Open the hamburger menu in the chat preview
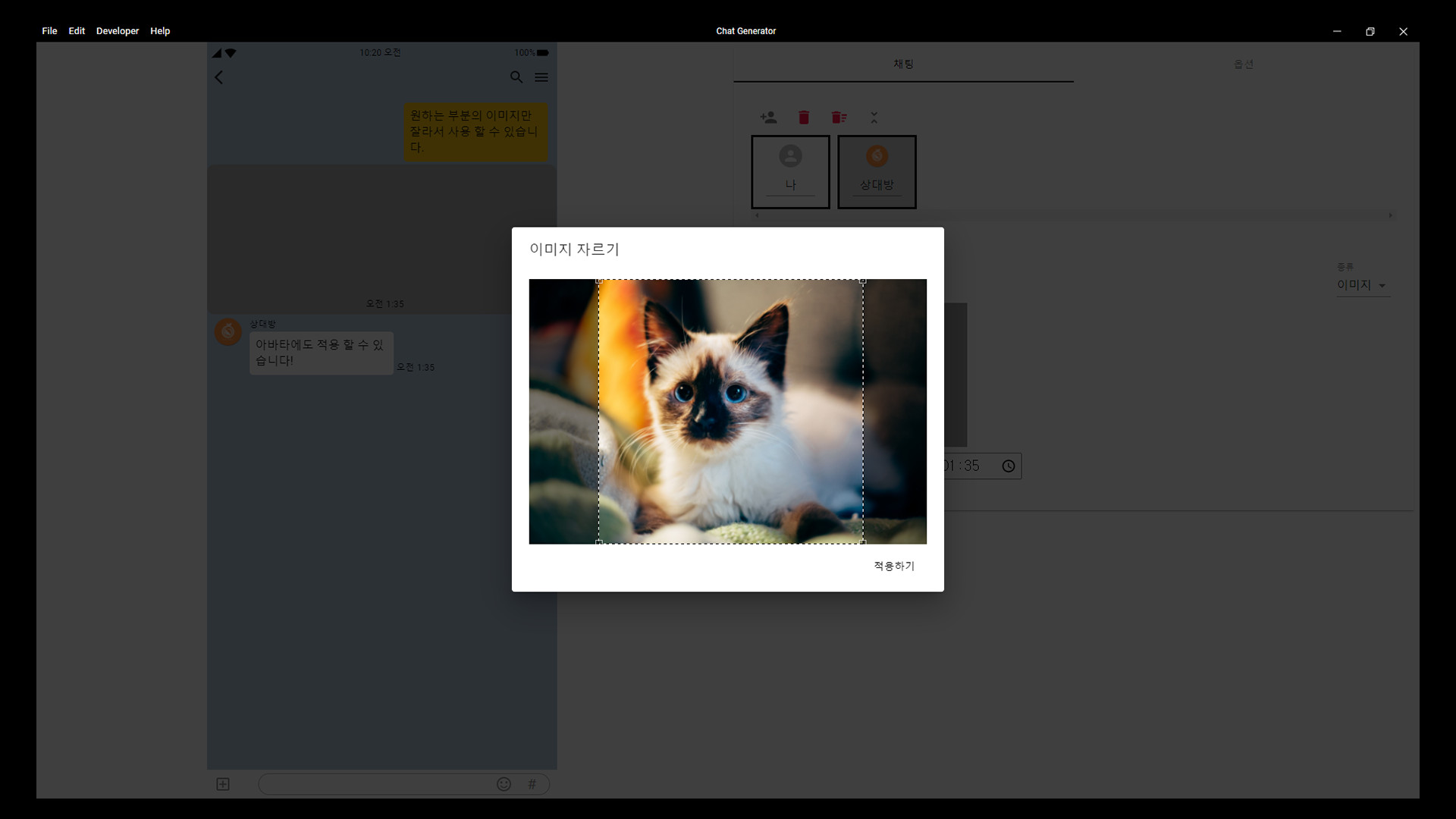This screenshot has height=819, width=1456. (541, 77)
